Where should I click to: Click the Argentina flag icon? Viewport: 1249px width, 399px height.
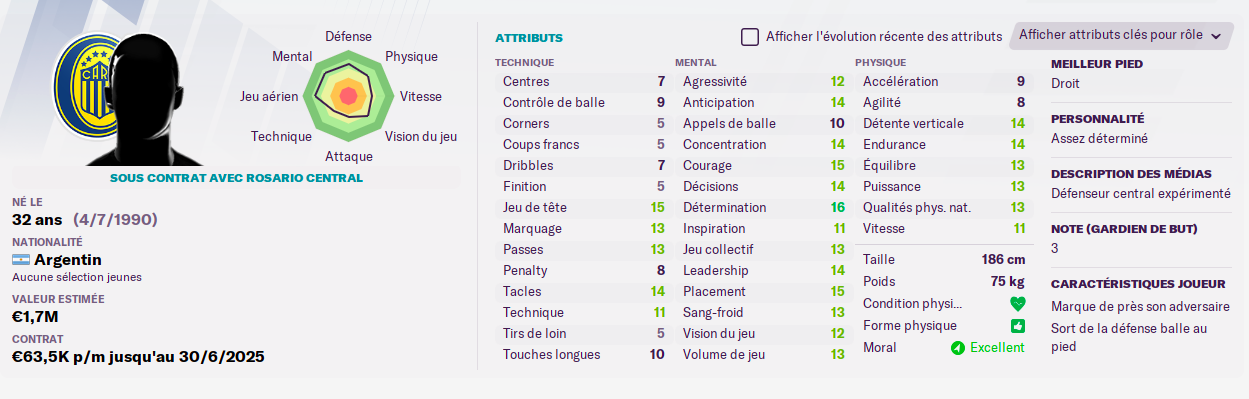[21, 260]
